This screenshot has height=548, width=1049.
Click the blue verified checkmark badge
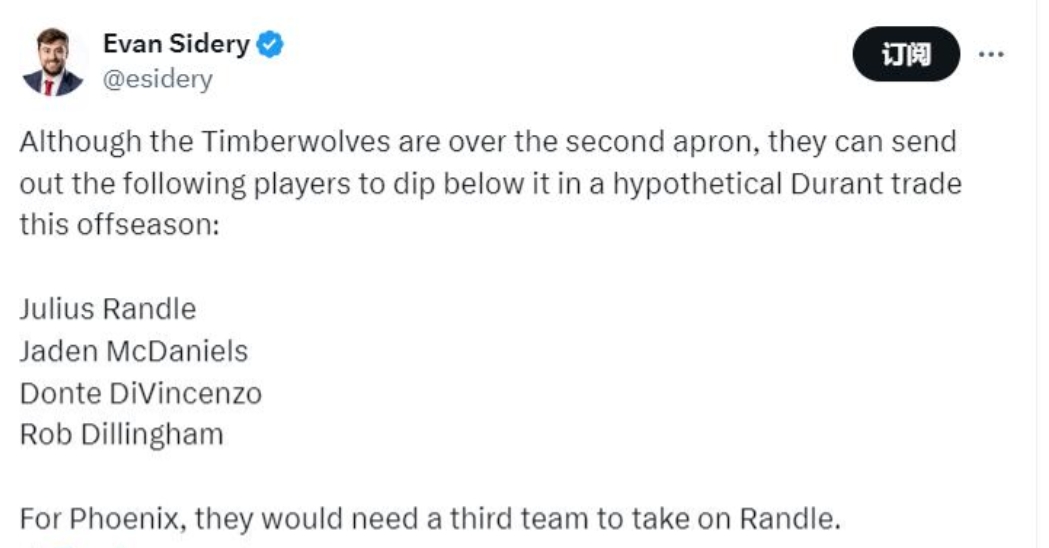point(270,45)
